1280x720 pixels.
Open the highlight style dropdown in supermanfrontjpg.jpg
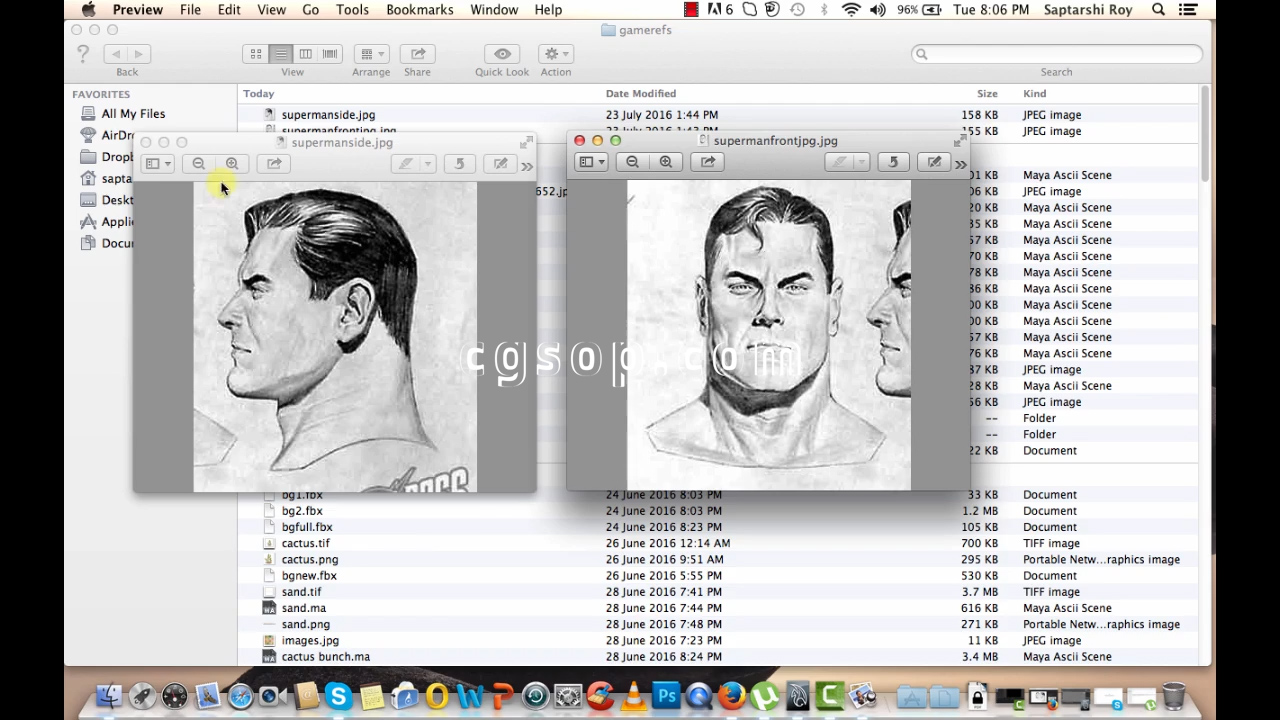tap(861, 162)
